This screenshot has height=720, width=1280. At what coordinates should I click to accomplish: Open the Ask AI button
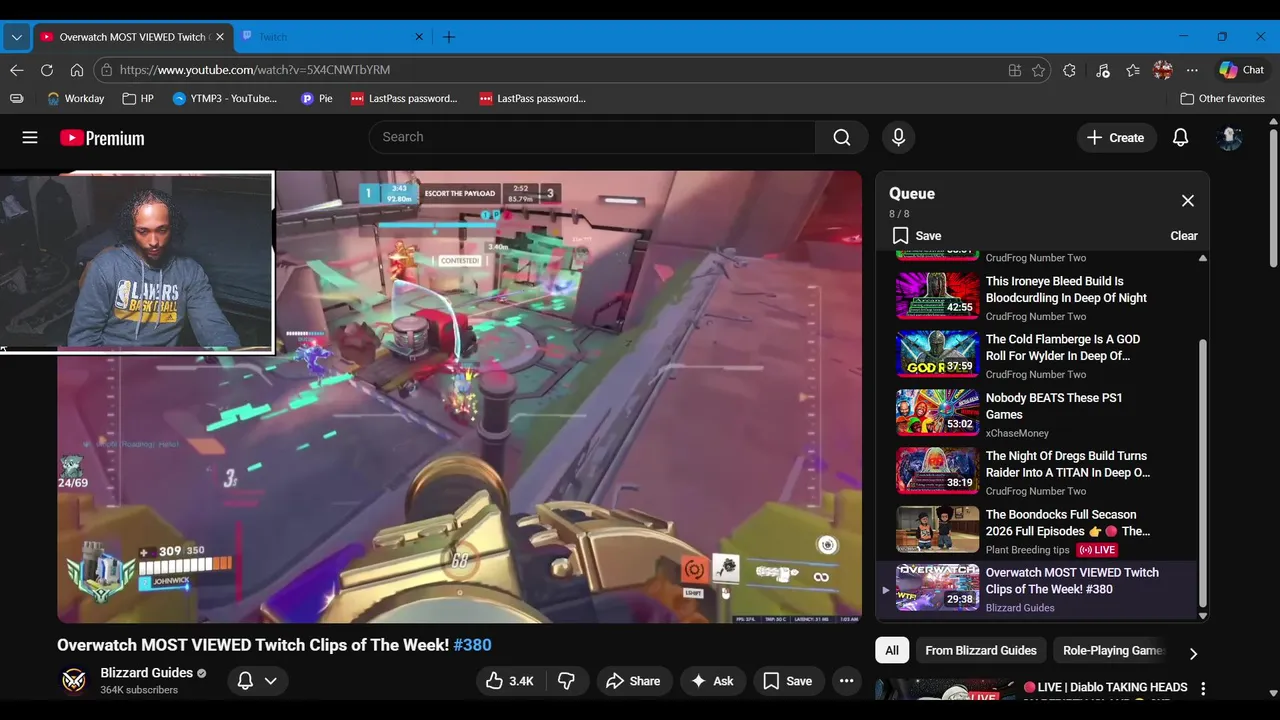[x=713, y=681]
